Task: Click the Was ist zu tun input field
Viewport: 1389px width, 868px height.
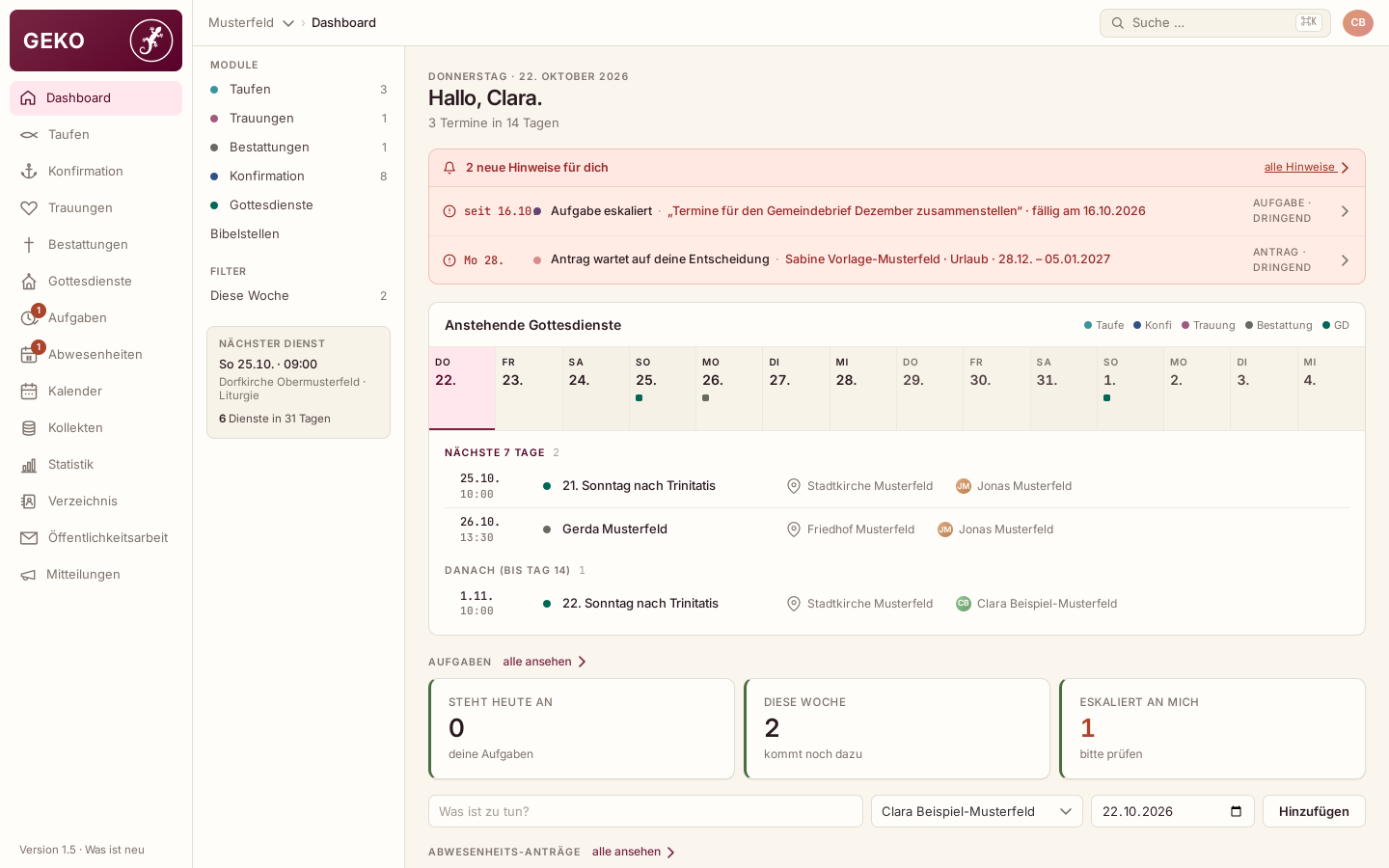Action: coord(645,811)
